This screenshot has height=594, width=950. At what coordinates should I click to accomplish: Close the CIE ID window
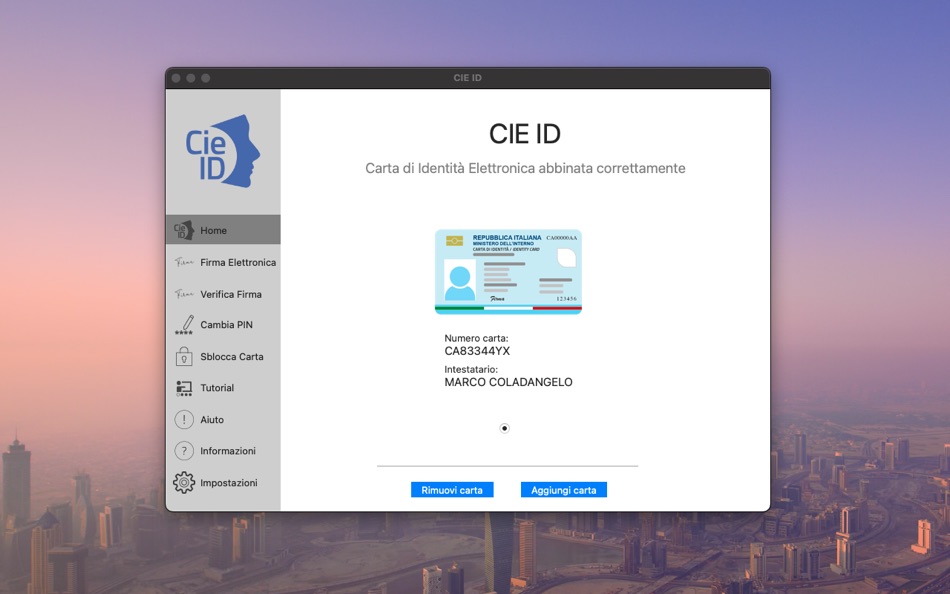[x=176, y=78]
